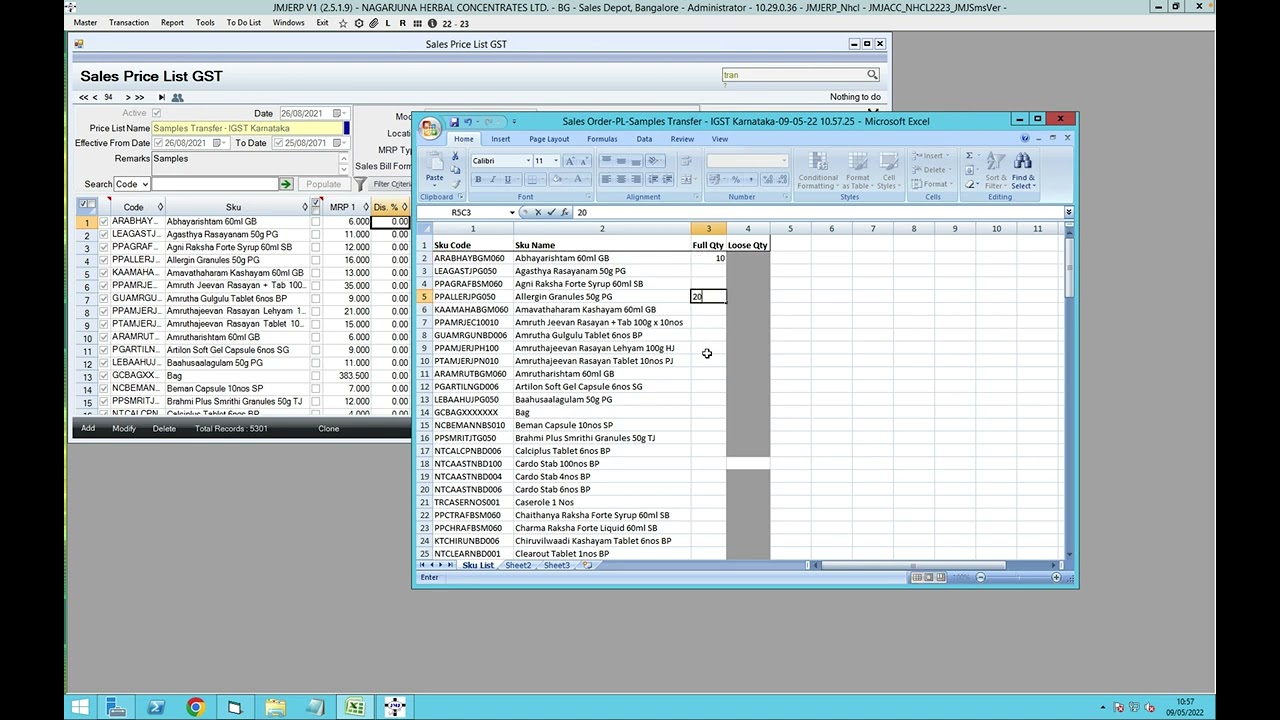
Task: Click the star favorites icon in JMJERP toolbar
Action: tap(344, 23)
